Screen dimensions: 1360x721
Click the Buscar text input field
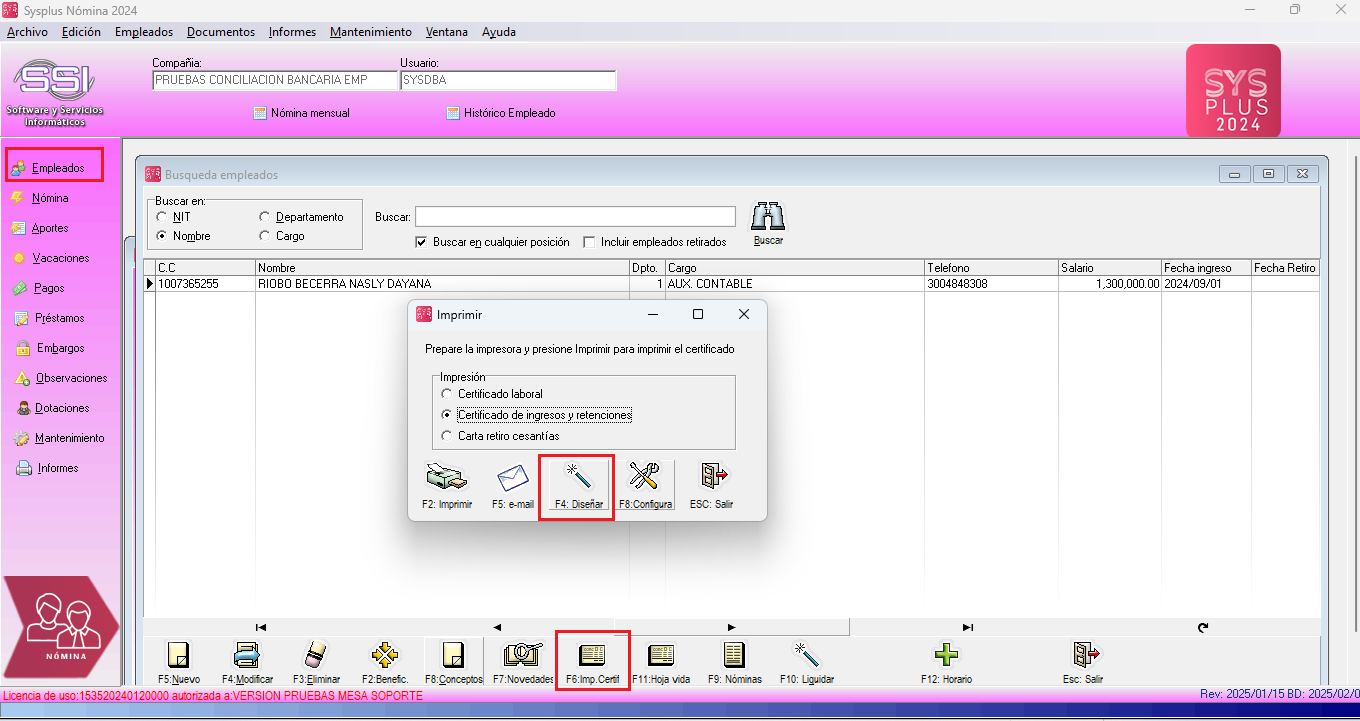pos(575,216)
